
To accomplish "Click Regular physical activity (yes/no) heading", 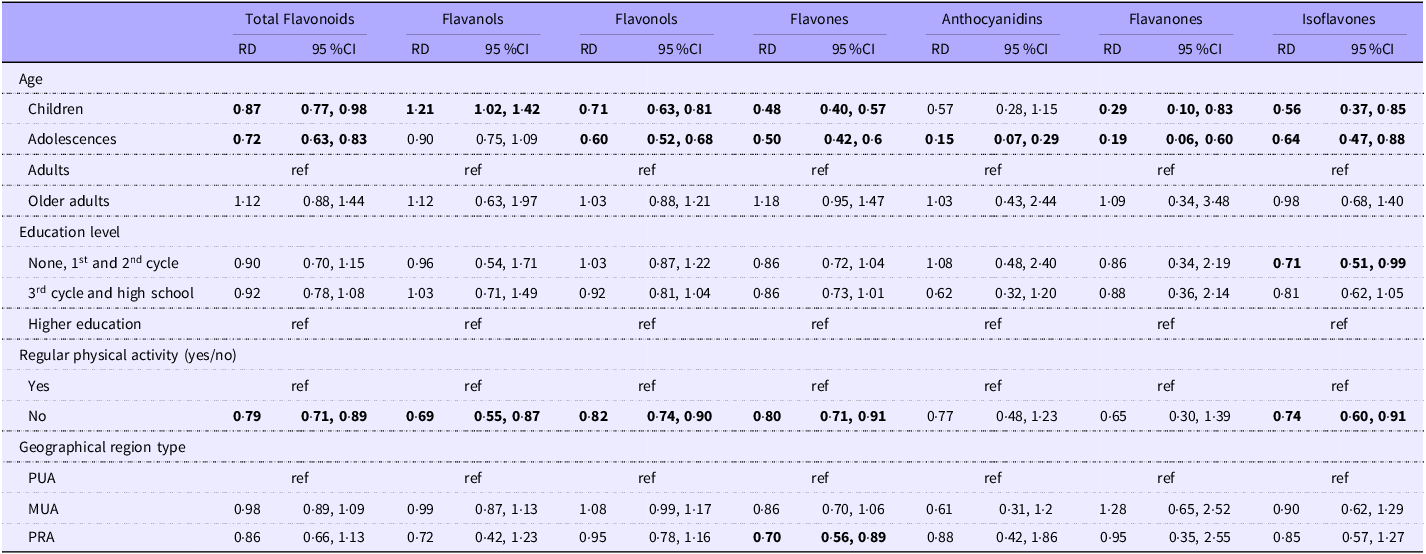I will (x=128, y=354).
